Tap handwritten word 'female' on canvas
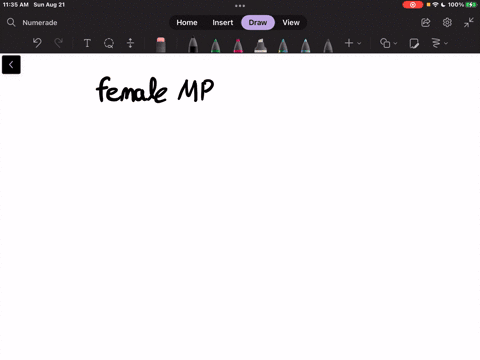Viewport: 480px width, 360px height. tap(131, 90)
